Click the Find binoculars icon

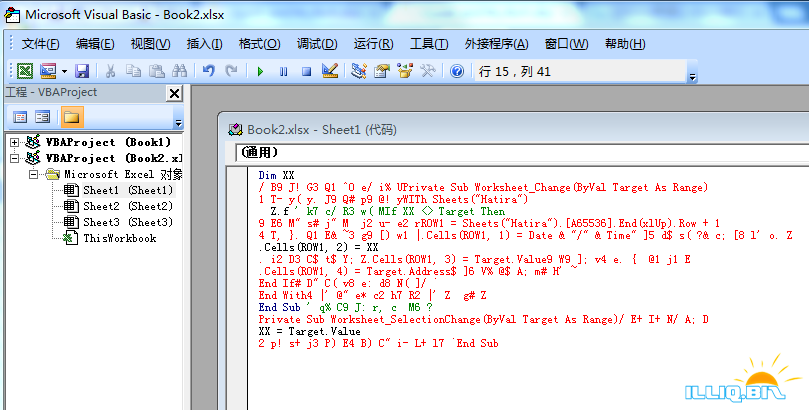(x=180, y=71)
